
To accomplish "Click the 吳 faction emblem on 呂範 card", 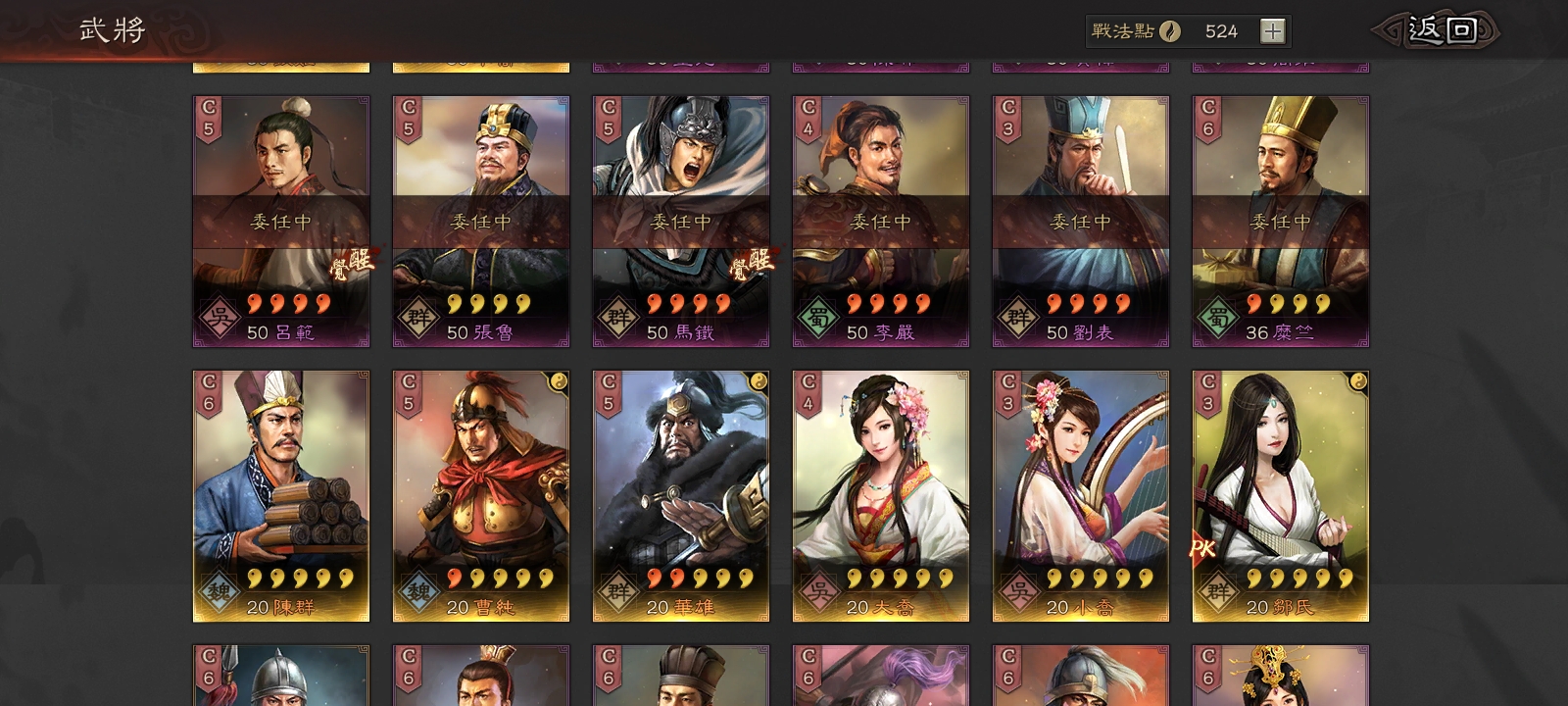I will point(218,319).
